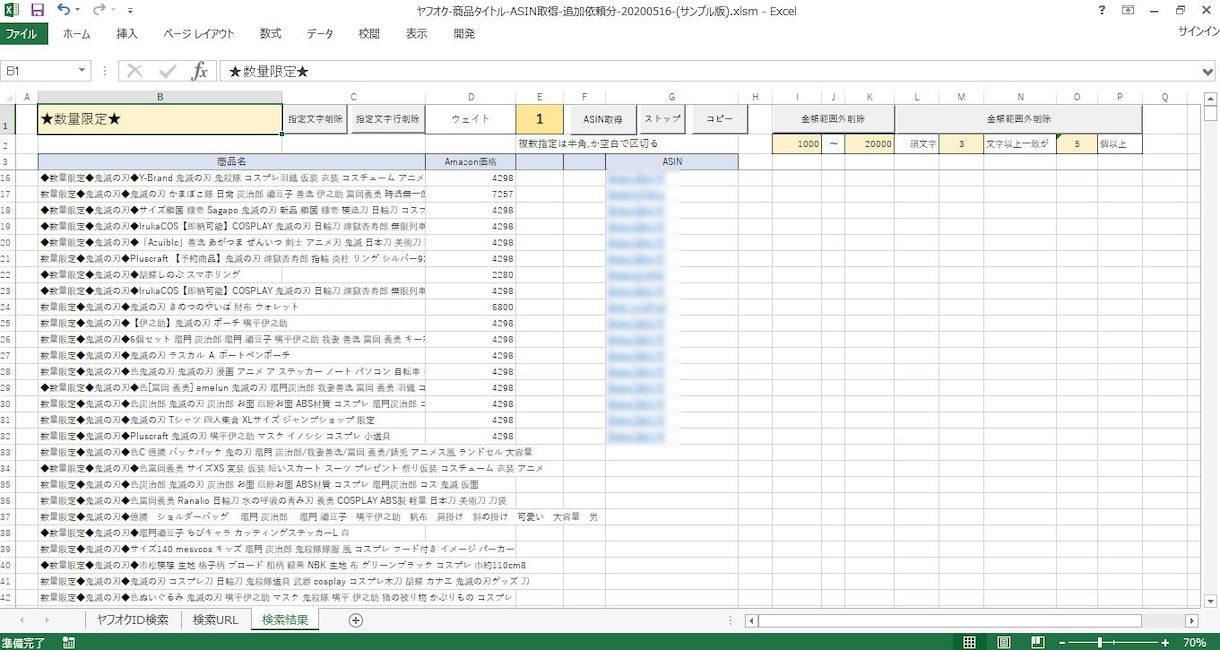
Task: Switch to the 開発 ribbon tab
Action: click(x=464, y=33)
